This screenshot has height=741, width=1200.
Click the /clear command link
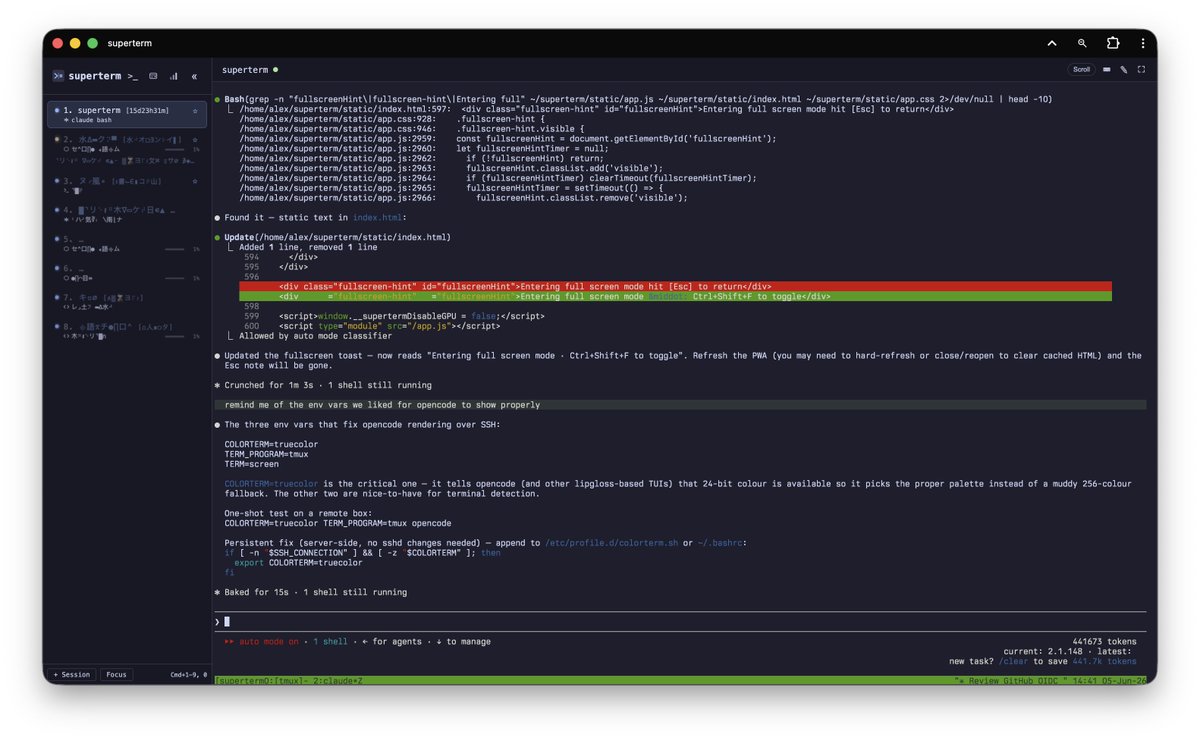(x=1014, y=661)
